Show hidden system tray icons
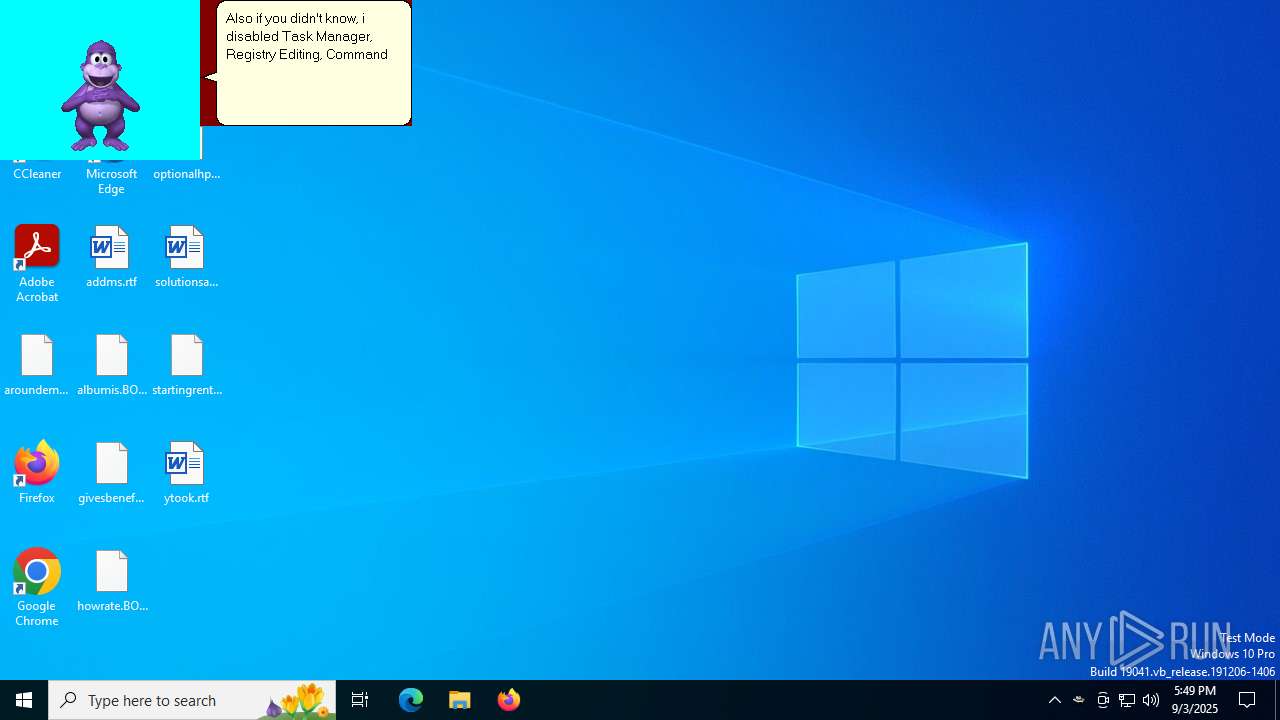 pyautogui.click(x=1055, y=700)
